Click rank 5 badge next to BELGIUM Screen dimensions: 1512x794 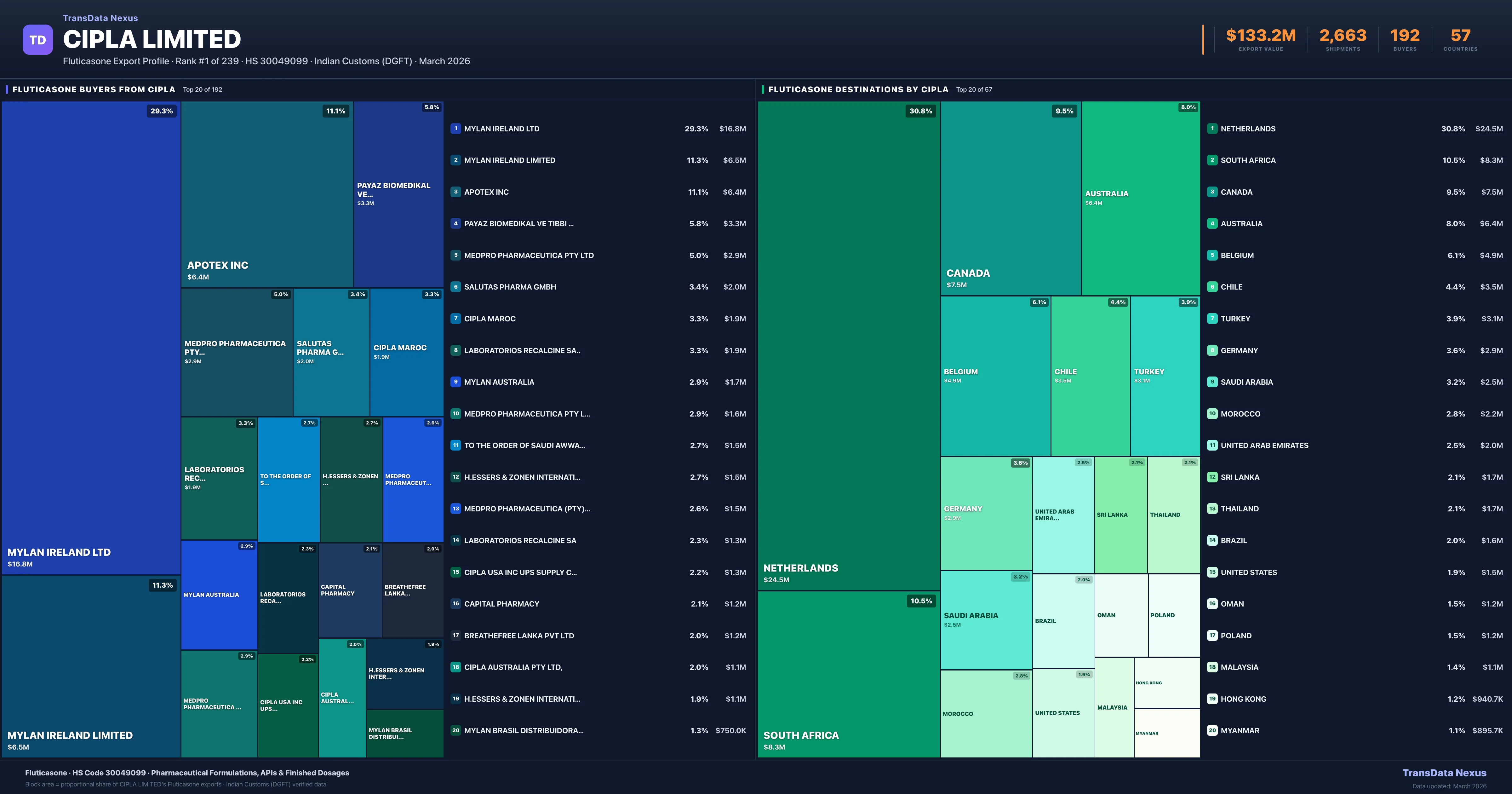(1212, 256)
